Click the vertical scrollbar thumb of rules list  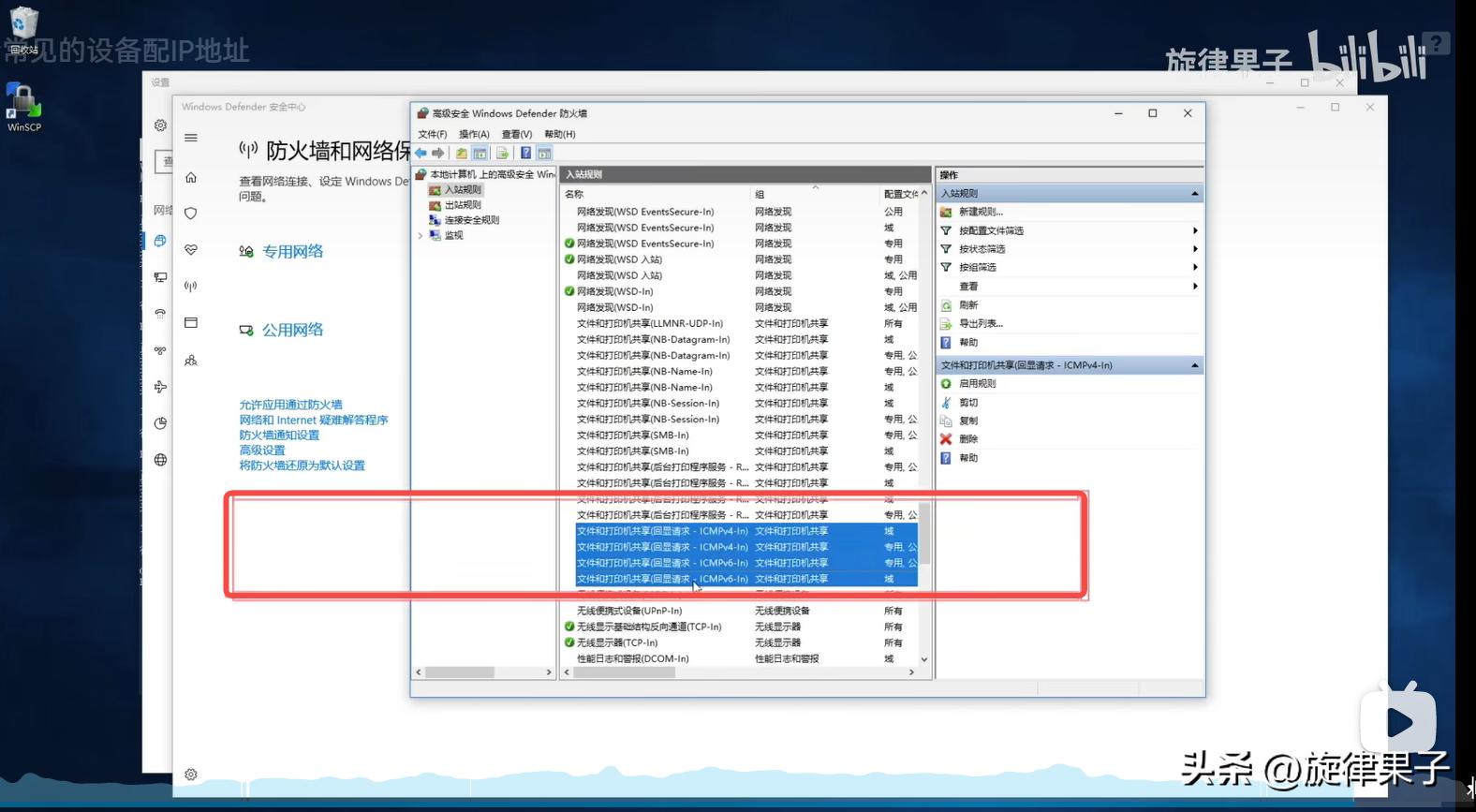tap(924, 533)
